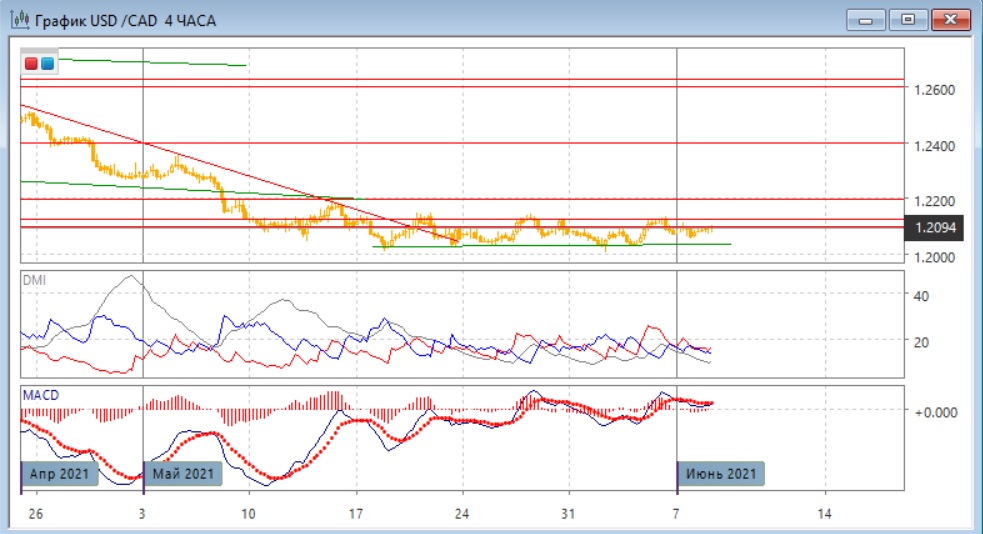Image resolution: width=983 pixels, height=534 pixels.
Task: Click the candlestick chart icon in title bar
Action: point(19,20)
